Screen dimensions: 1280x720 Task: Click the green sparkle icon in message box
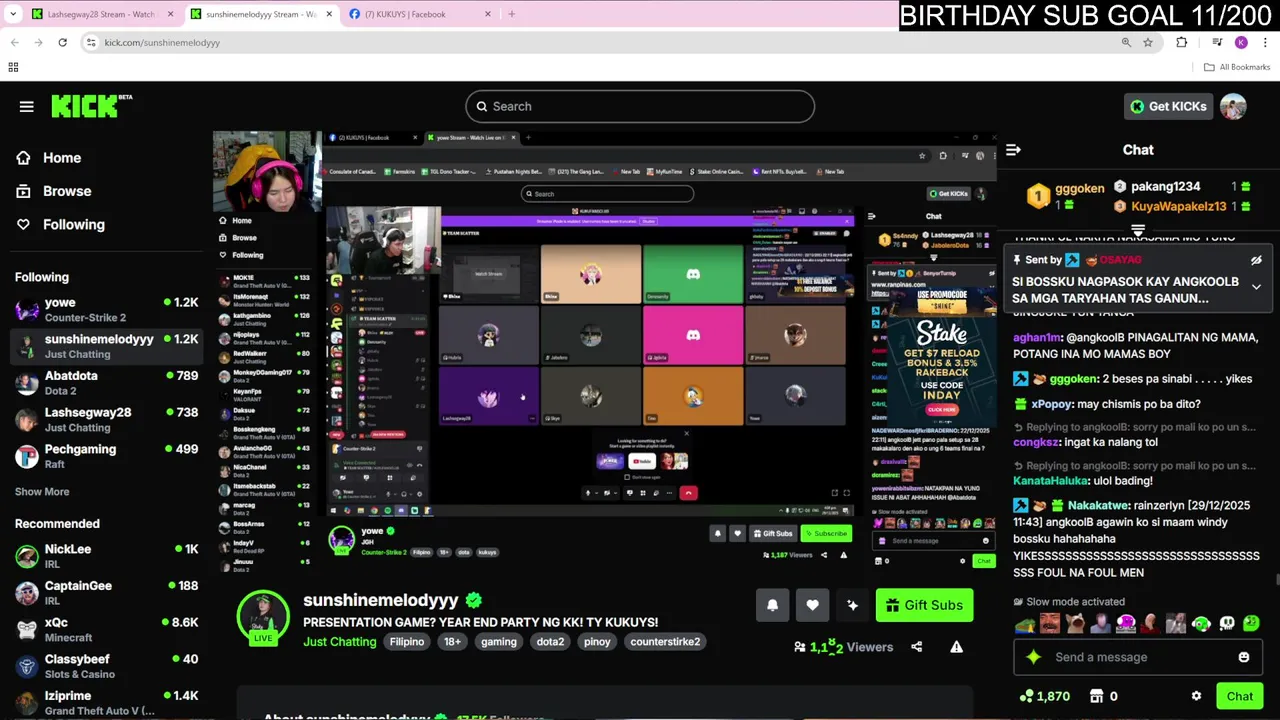[1033, 657]
